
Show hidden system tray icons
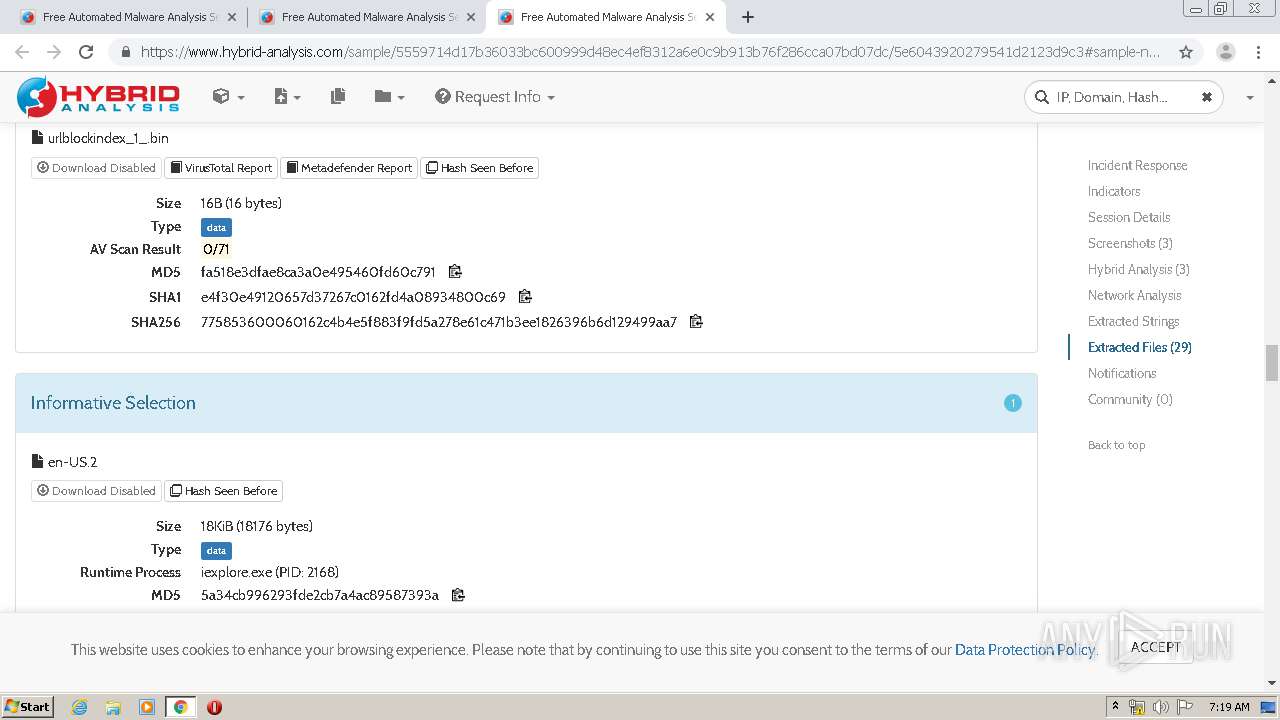tap(1115, 706)
